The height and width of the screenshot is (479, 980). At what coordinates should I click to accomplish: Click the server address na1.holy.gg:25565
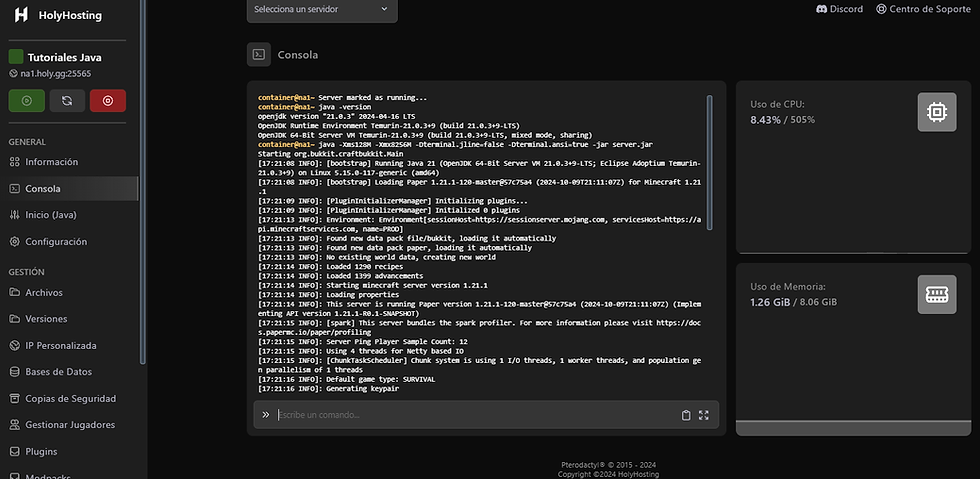[56, 73]
